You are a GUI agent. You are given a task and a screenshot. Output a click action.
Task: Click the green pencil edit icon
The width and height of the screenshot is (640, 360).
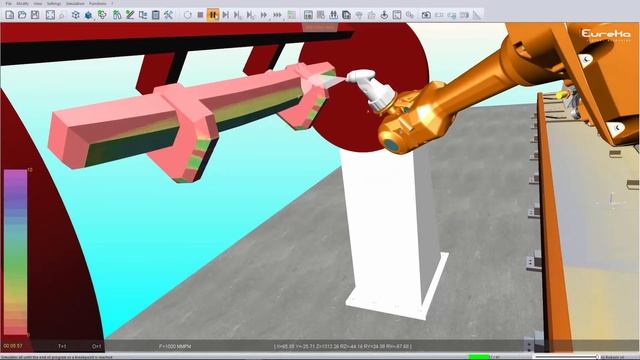tap(130, 15)
